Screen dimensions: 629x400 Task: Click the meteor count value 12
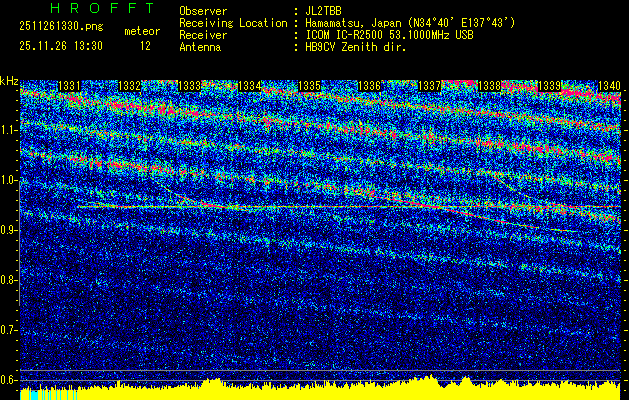(x=144, y=45)
